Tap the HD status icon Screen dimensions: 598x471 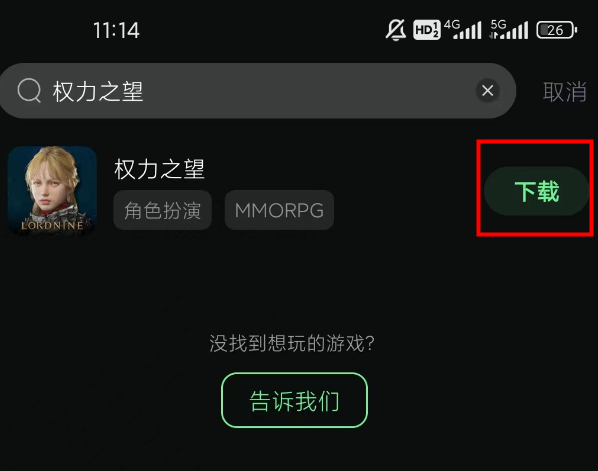427,30
